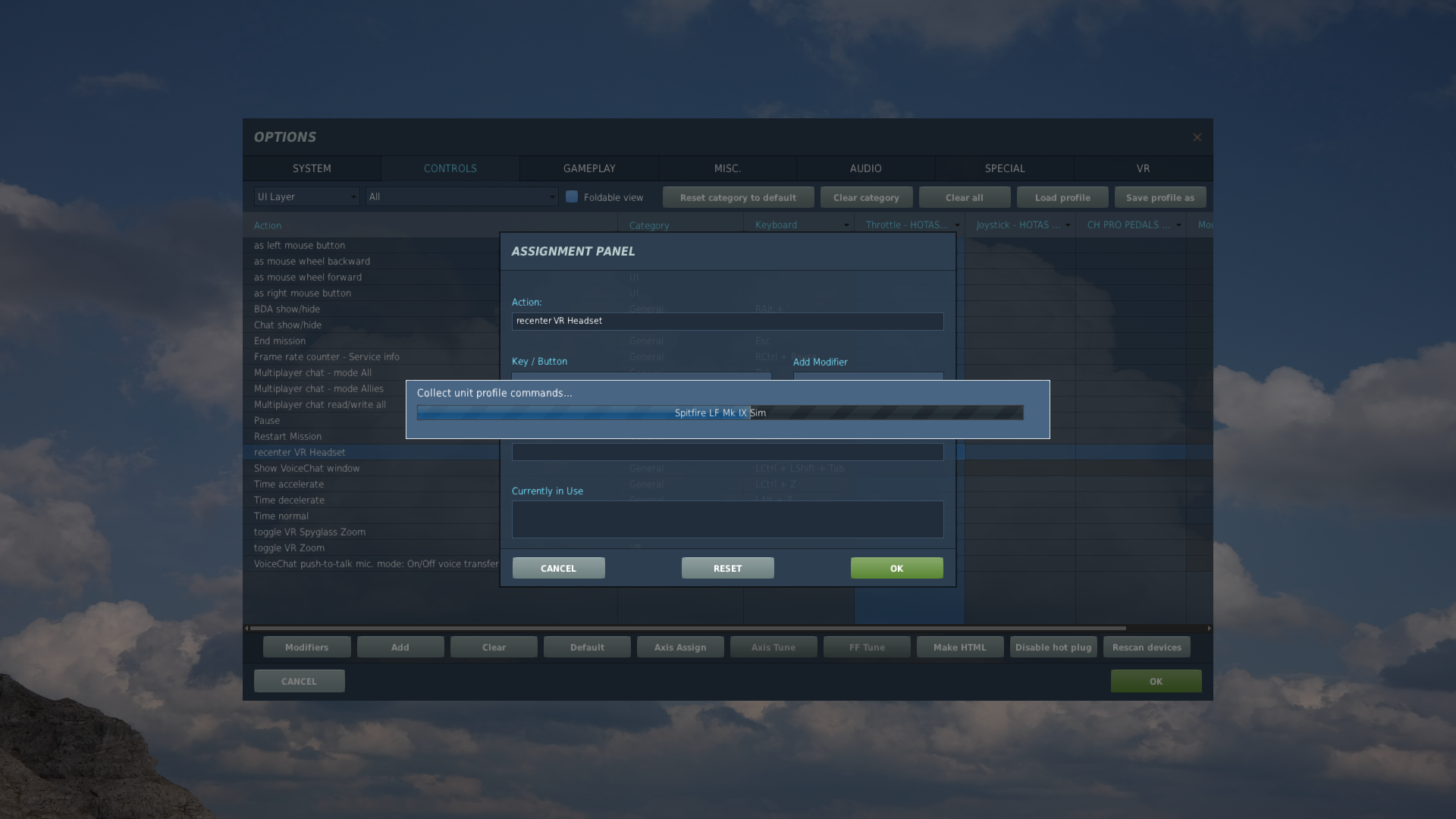1456x819 pixels.
Task: Expand the CH PRO PEDALS column dropdown arrow
Action: [x=1178, y=225]
